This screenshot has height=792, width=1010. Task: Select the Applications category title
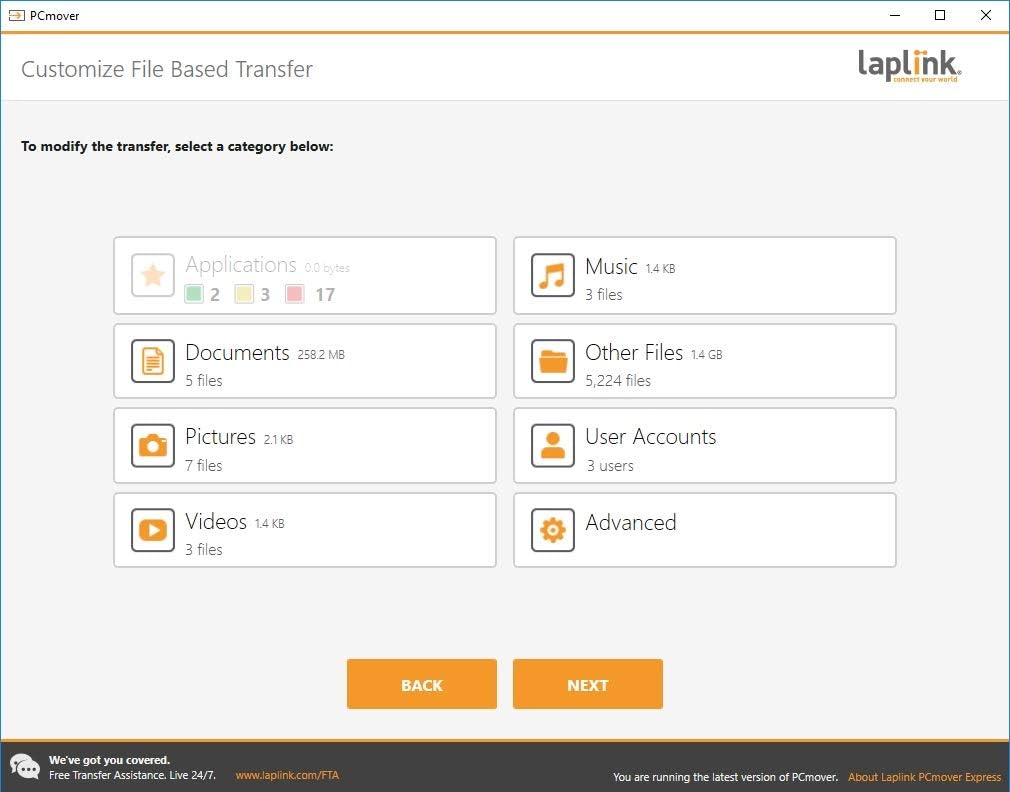pyautogui.click(x=241, y=265)
